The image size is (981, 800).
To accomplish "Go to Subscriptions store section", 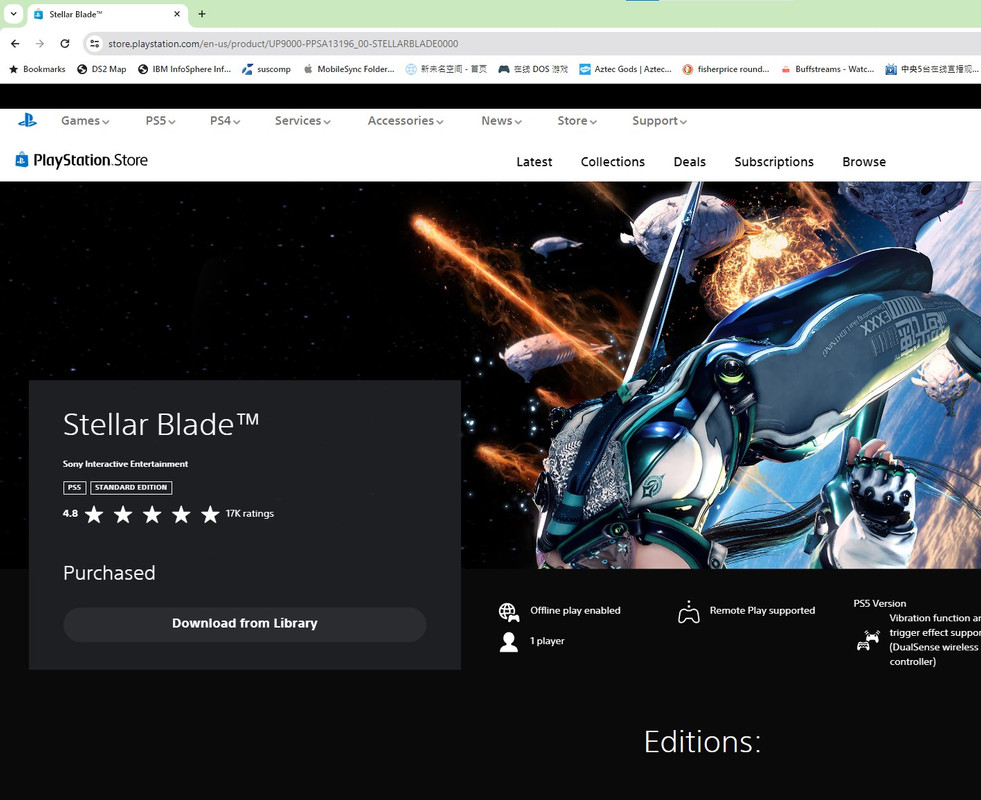I will [x=774, y=162].
